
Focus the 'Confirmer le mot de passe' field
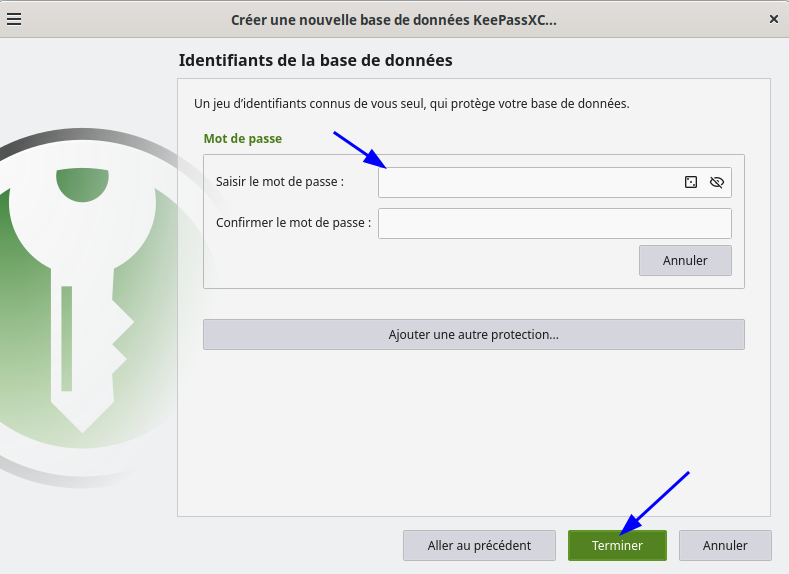554,223
